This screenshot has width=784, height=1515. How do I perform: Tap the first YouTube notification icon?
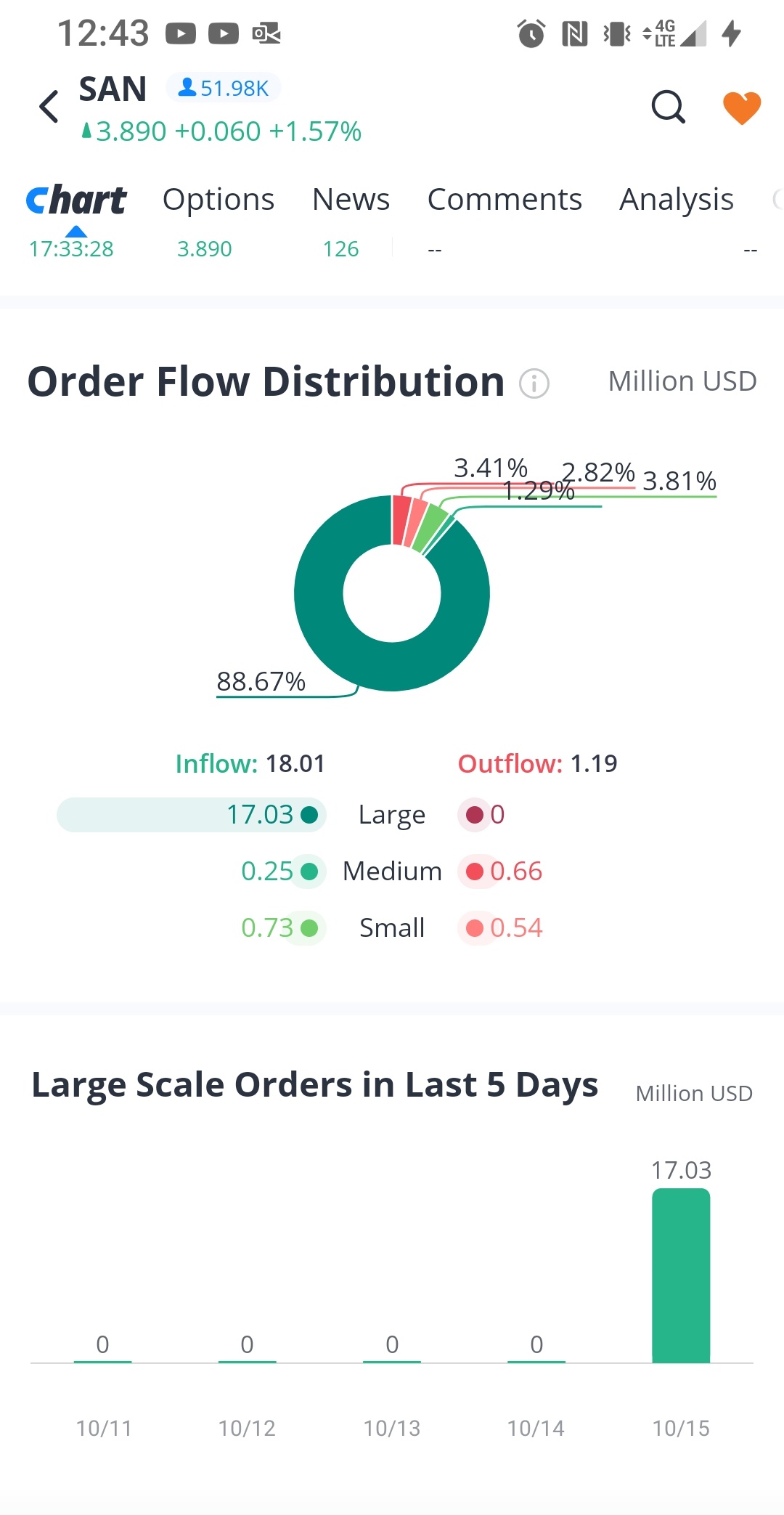pyautogui.click(x=181, y=33)
